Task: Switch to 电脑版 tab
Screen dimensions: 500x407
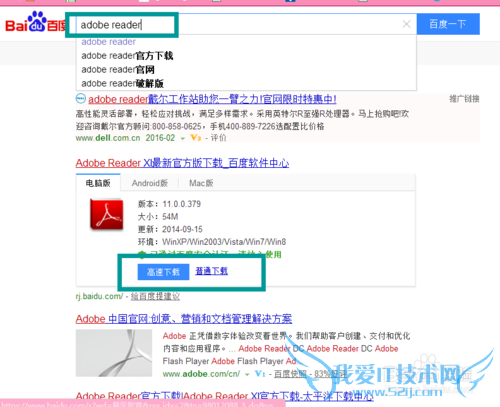Action: 98,183
